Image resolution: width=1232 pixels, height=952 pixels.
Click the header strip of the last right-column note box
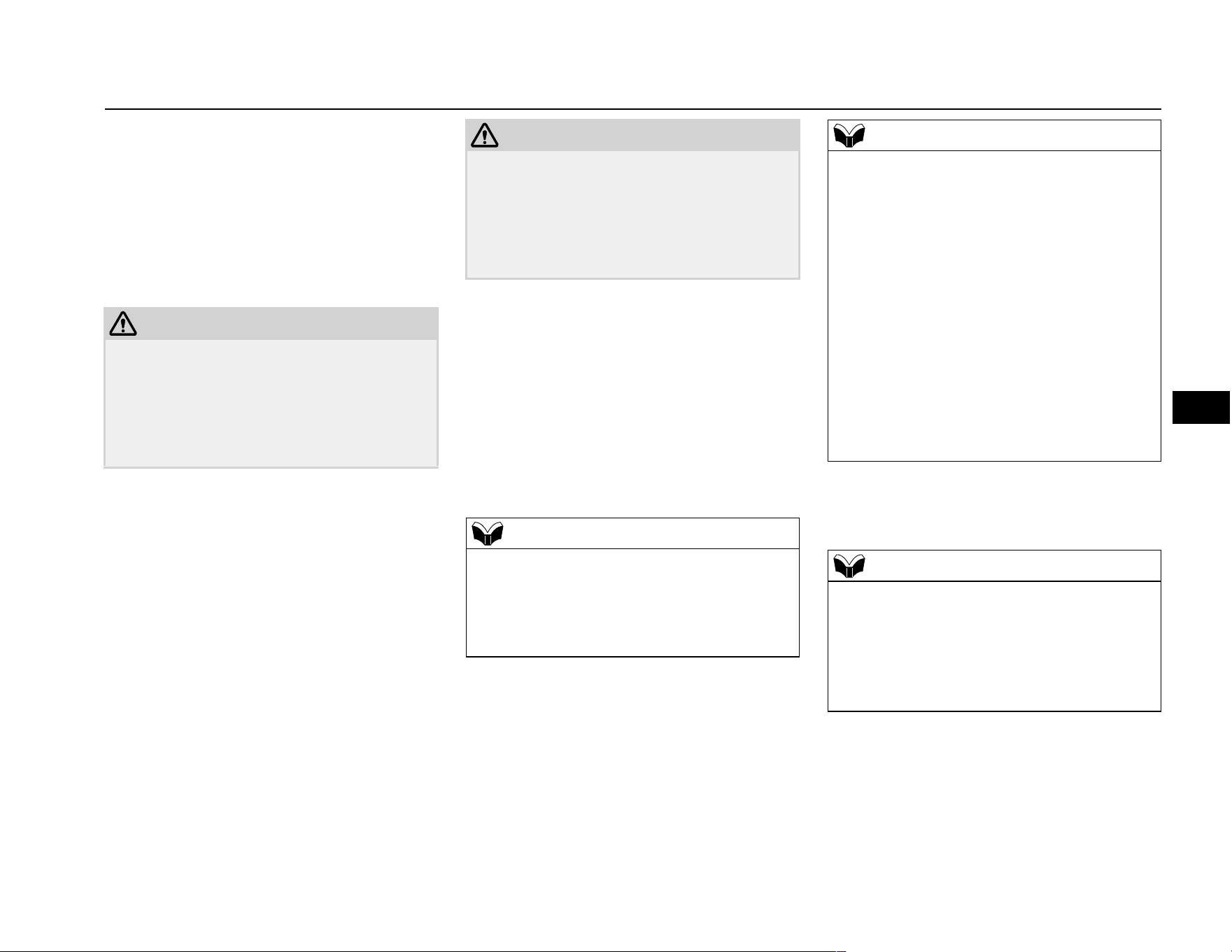pos(994,566)
